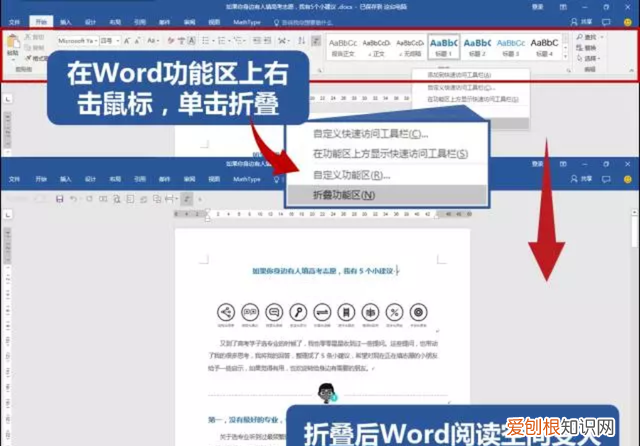Open the Asian Layout dropdown icon
The width and height of the screenshot is (640, 446).
click(x=284, y=41)
